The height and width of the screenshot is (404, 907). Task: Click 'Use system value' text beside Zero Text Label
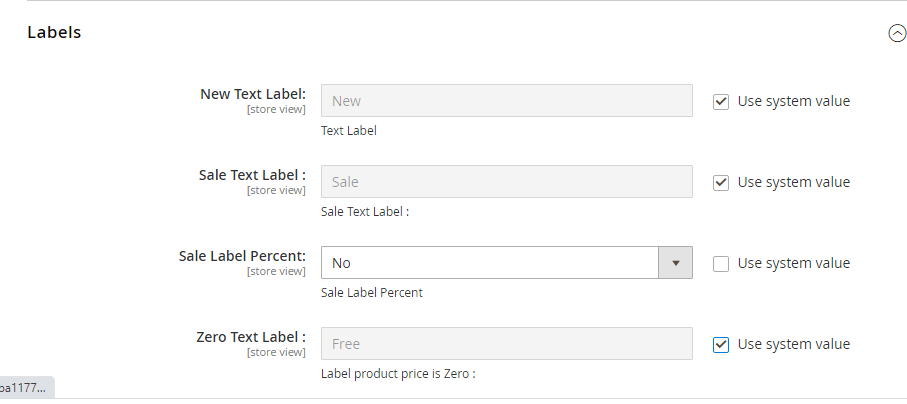[794, 344]
